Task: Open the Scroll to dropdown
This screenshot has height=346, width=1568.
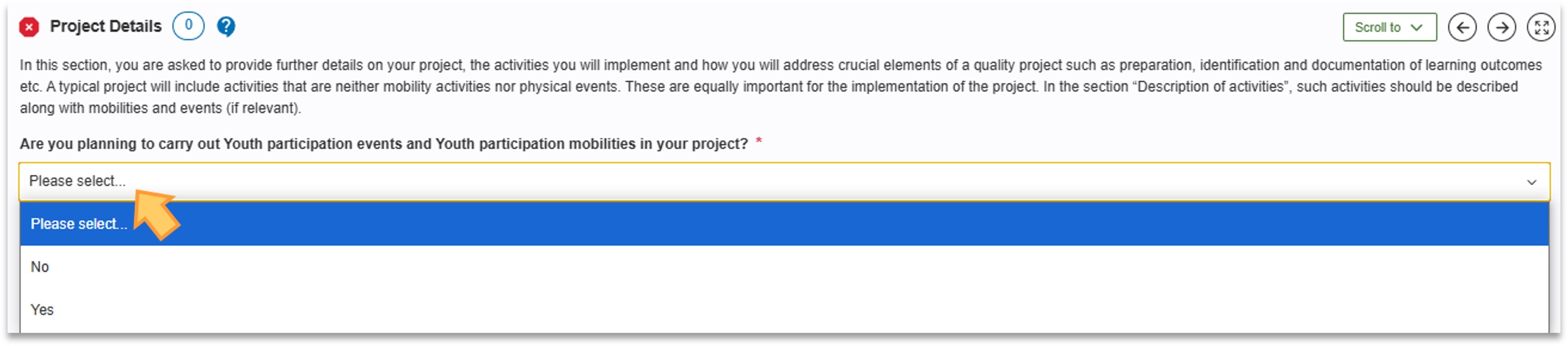Action: (1389, 27)
